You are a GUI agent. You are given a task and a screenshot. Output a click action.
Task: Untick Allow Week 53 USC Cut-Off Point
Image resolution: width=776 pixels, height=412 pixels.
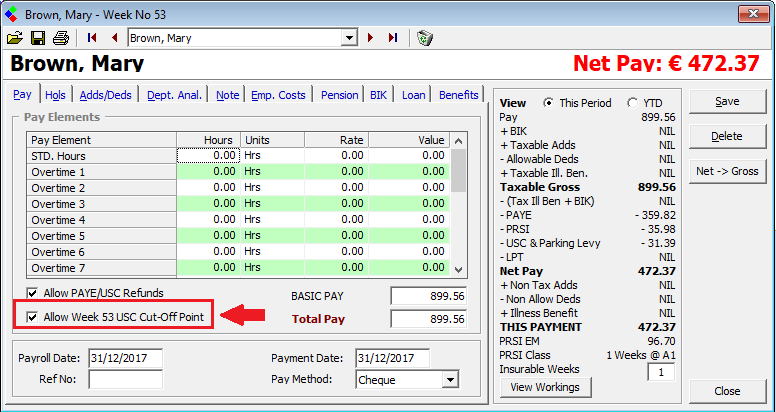pos(31,317)
